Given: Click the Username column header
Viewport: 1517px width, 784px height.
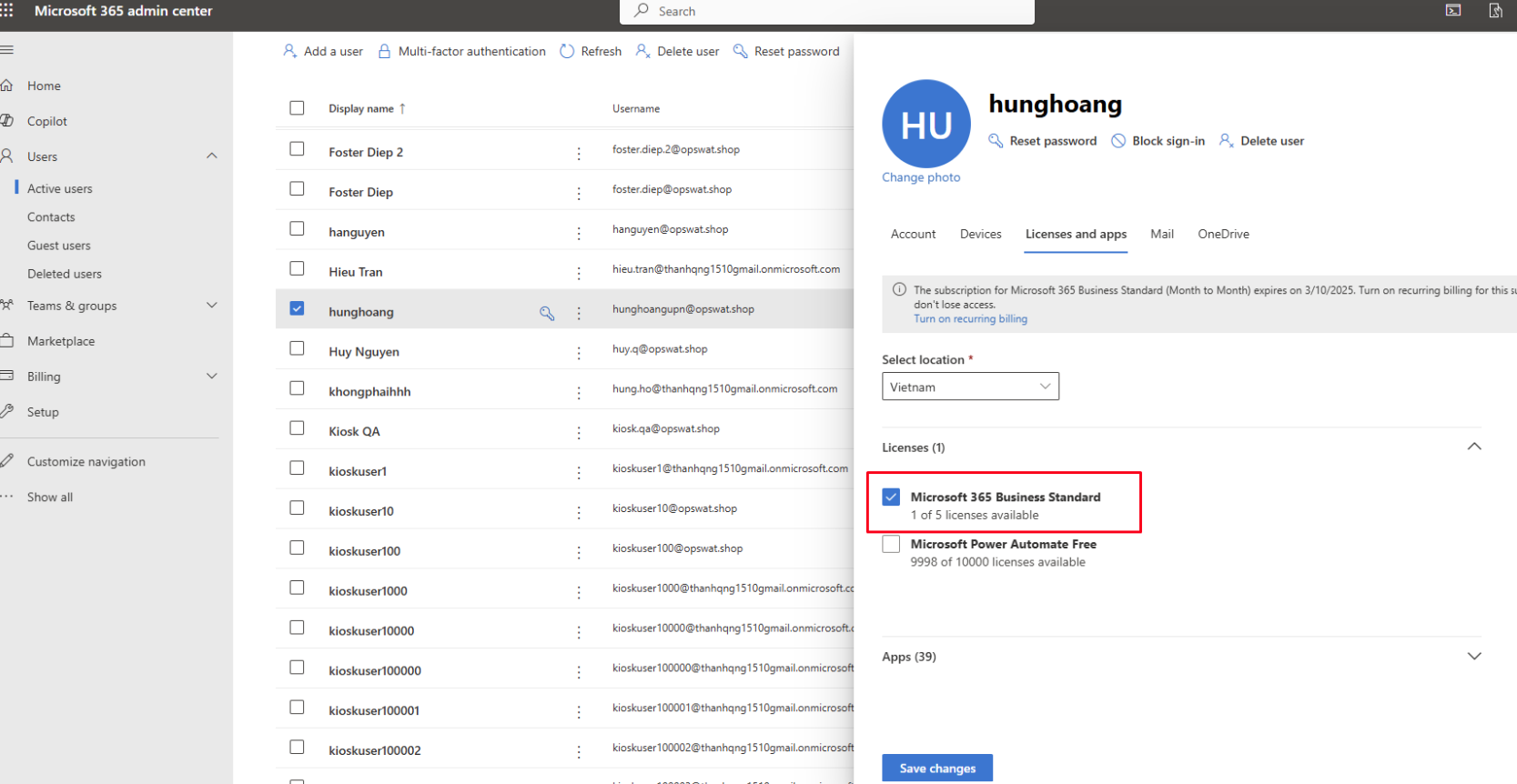Looking at the screenshot, I should tap(636, 108).
